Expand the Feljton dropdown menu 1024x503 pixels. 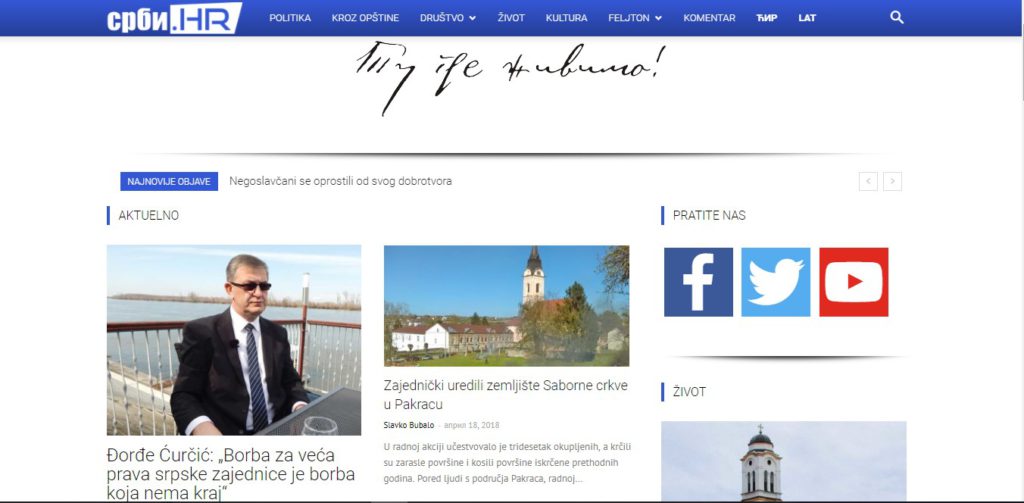point(635,18)
